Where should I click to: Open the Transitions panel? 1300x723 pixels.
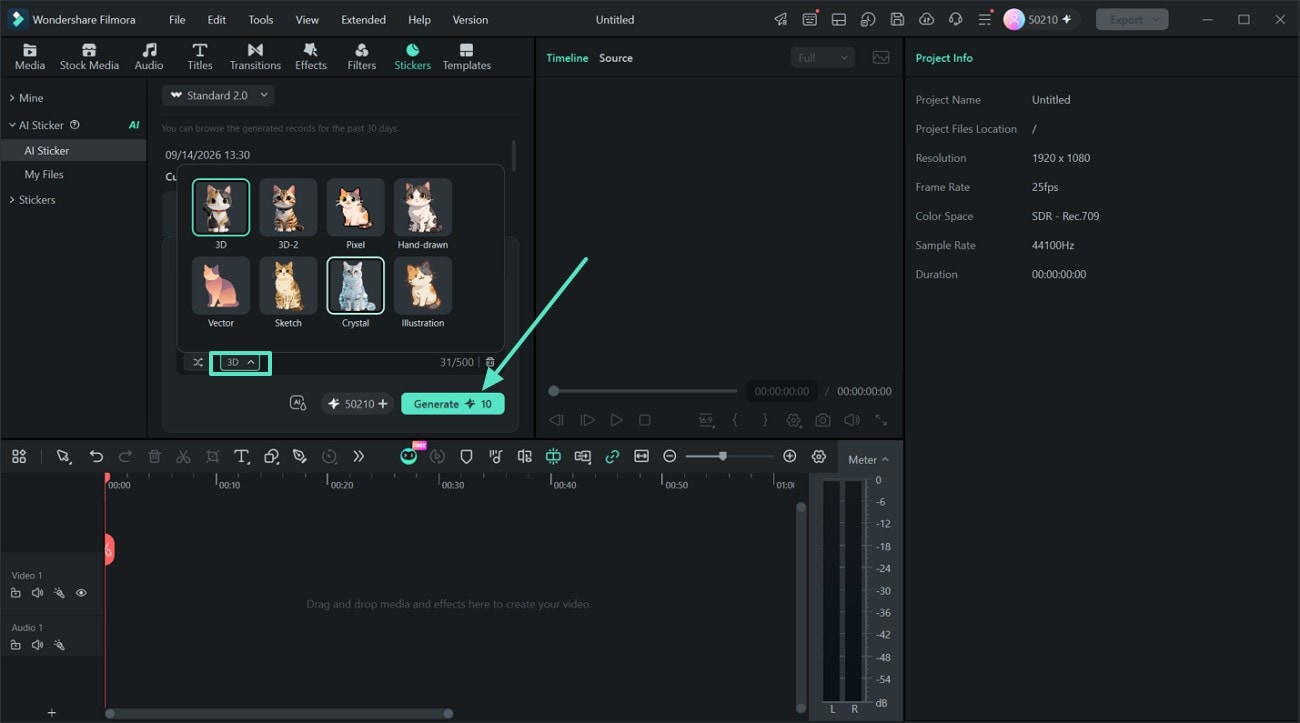point(255,57)
